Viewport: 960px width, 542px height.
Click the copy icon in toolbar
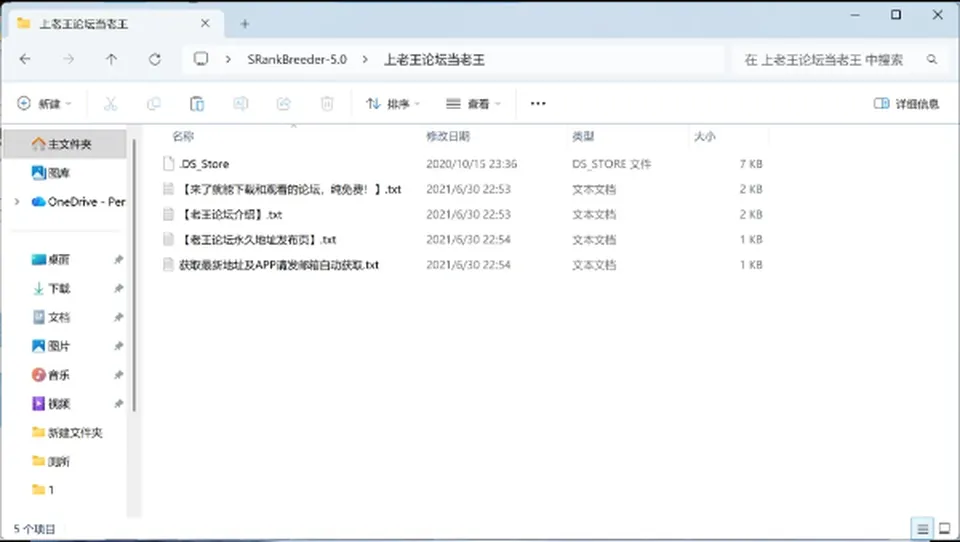(x=154, y=104)
